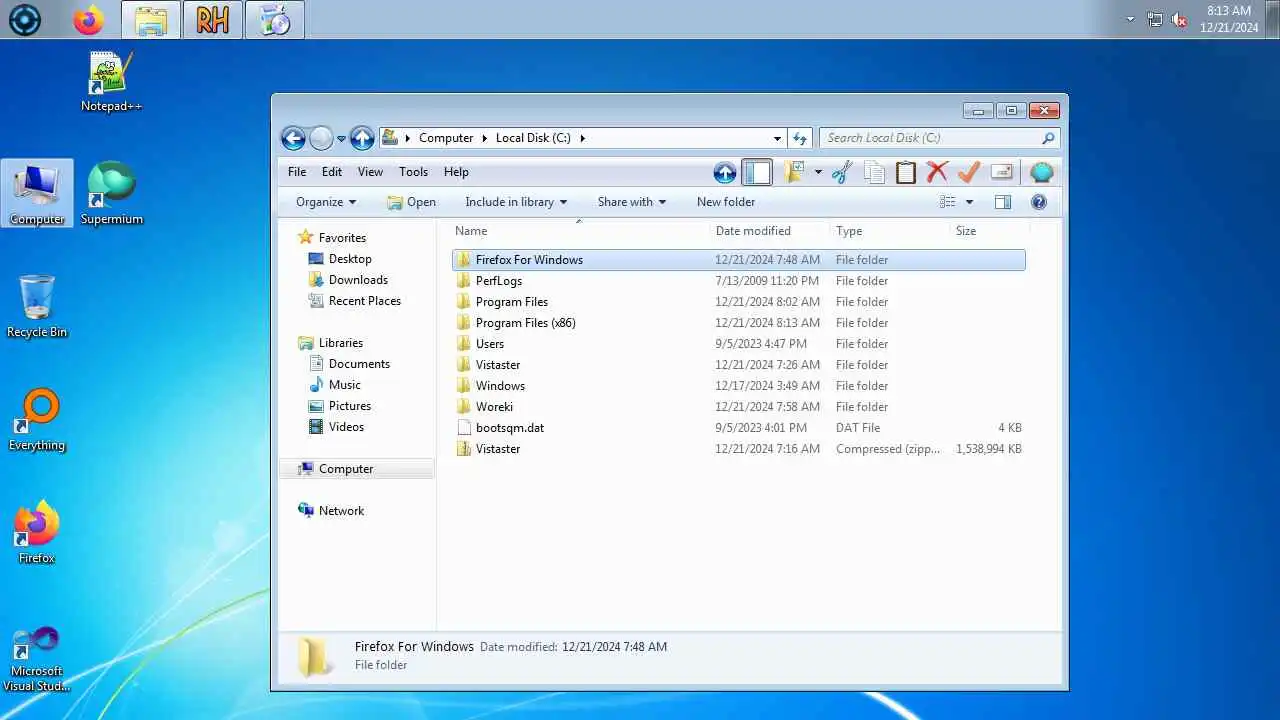Select Downloads in the navigation pane
Viewport: 1280px width, 720px height.
tap(358, 280)
